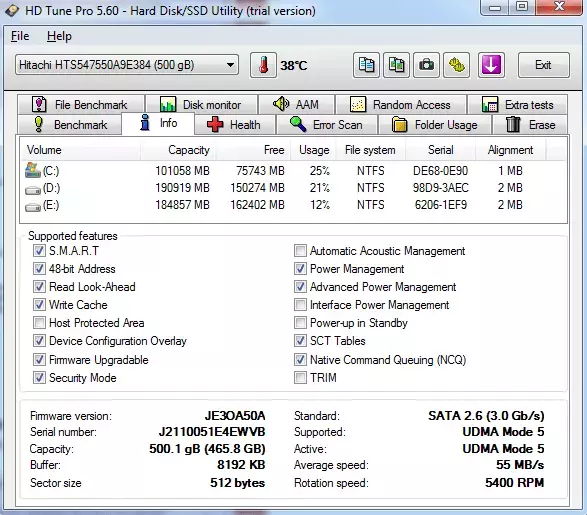The height and width of the screenshot is (515, 587).
Task: Click the firmware version JE3OA50A value
Action: (235, 415)
